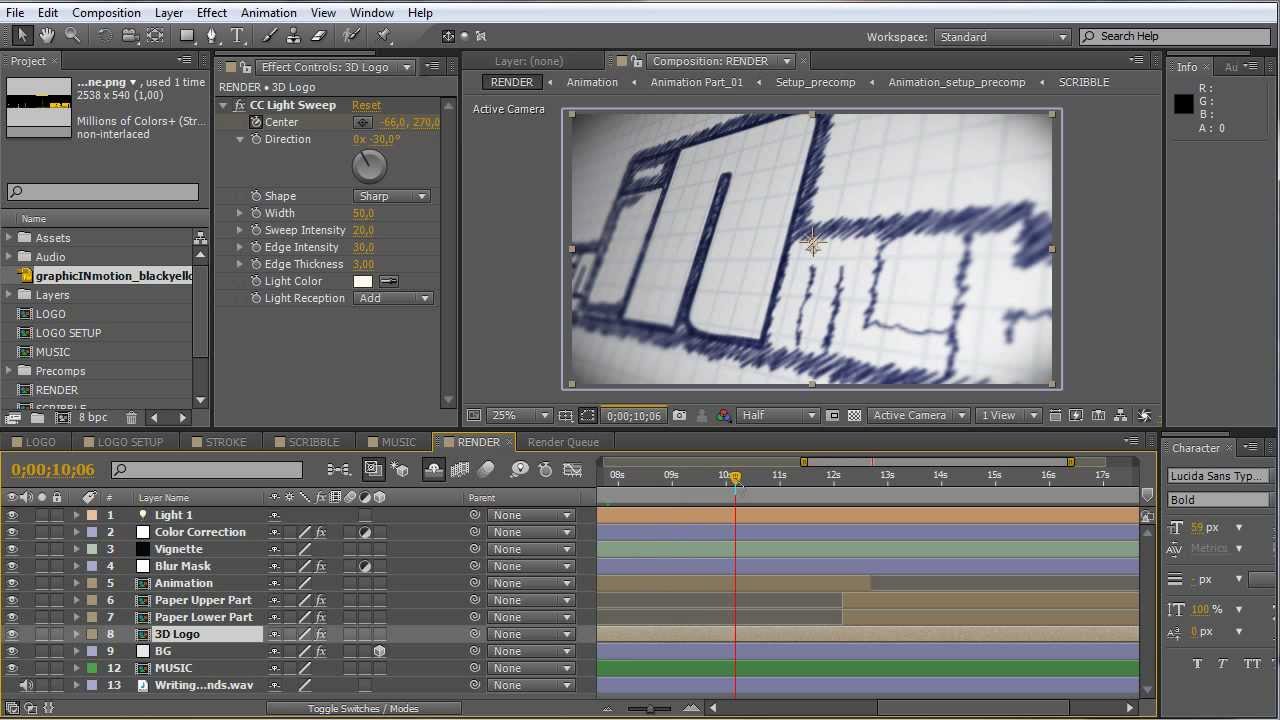
Task: Click graphicINmotion project thumbnail preview
Action: (x=39, y=107)
